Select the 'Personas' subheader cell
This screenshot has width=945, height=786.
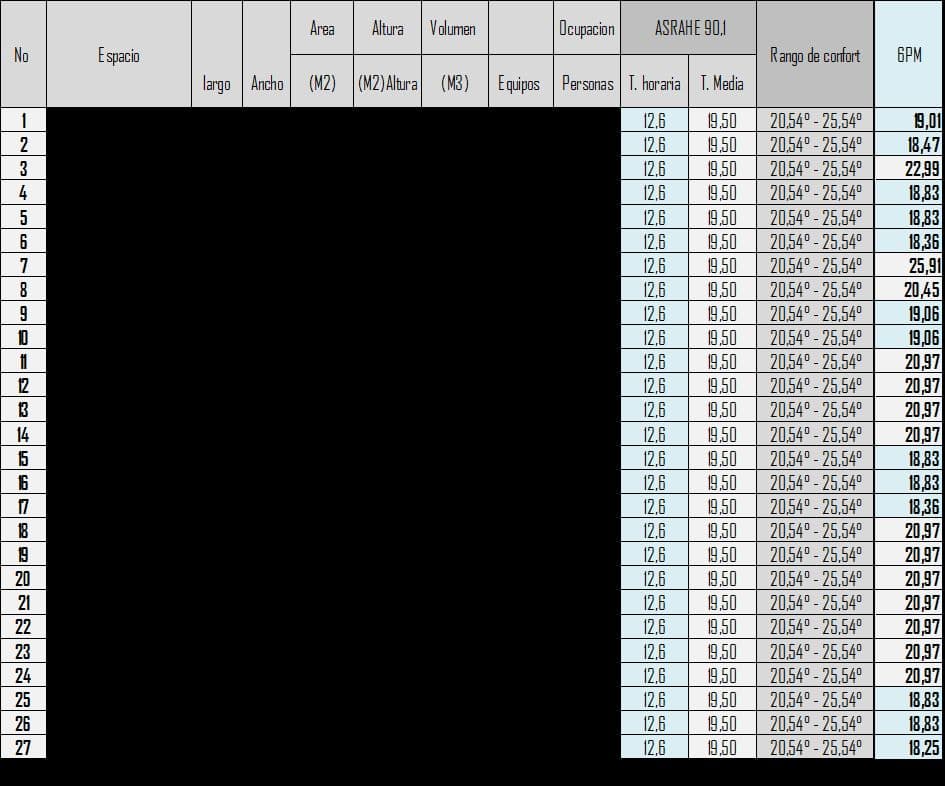586,81
